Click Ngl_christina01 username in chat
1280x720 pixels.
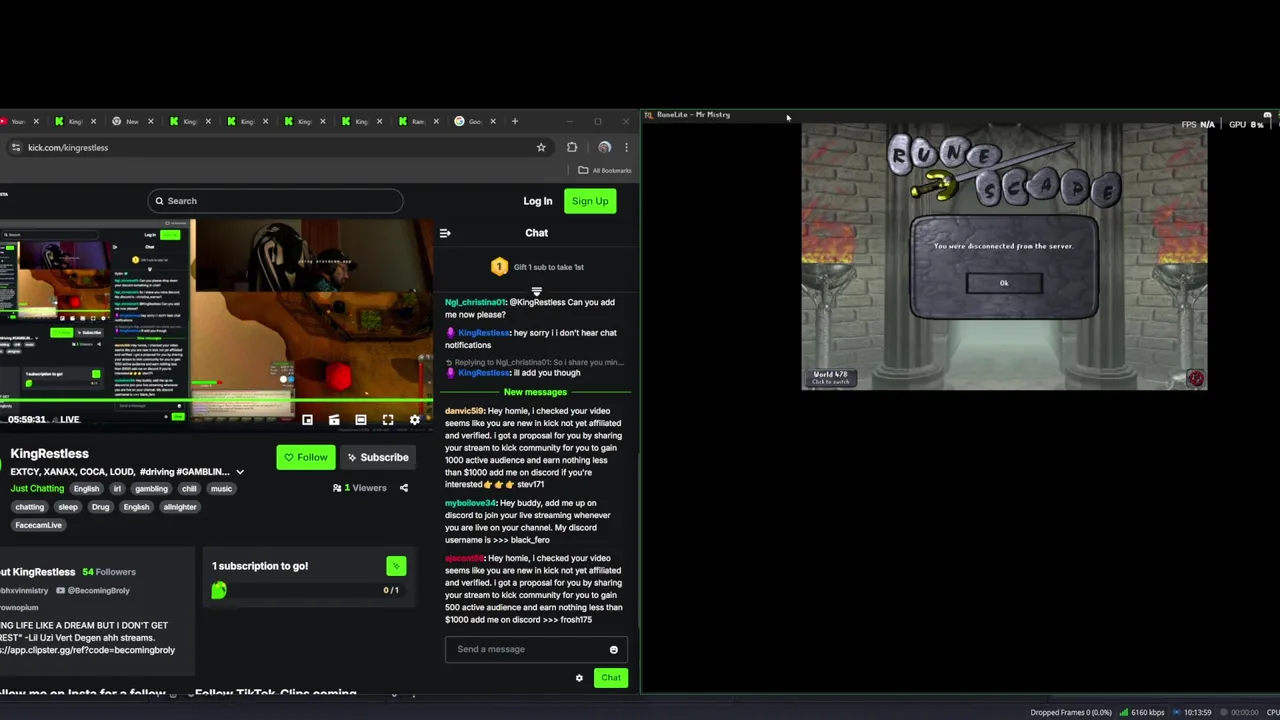475,302
